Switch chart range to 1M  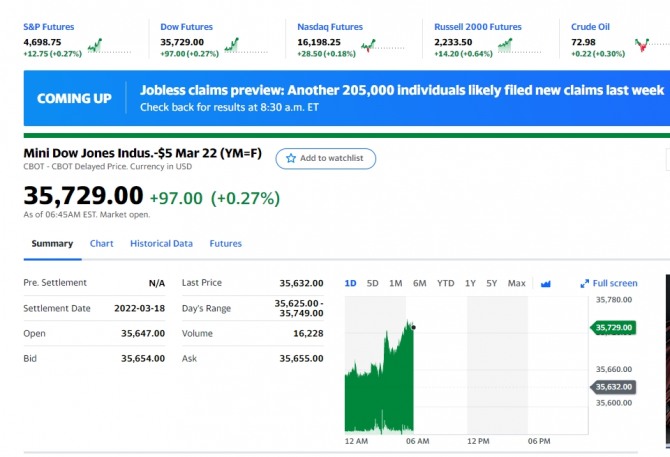[396, 283]
